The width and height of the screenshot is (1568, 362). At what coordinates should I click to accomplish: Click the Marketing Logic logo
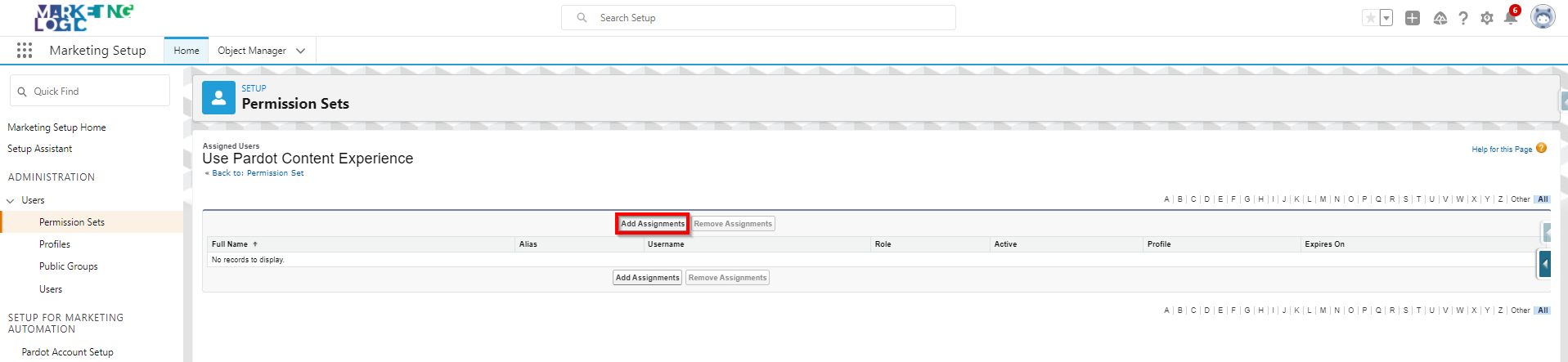coord(84,17)
